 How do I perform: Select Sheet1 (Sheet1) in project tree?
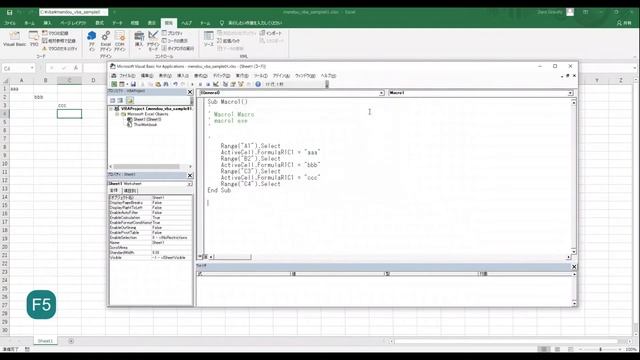144,120
